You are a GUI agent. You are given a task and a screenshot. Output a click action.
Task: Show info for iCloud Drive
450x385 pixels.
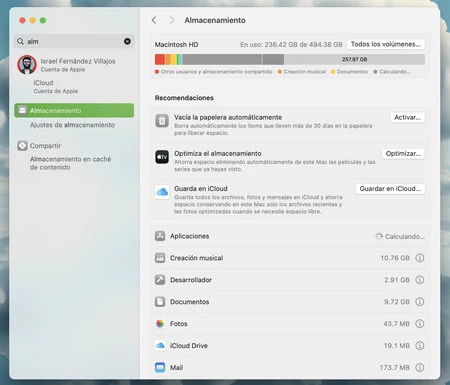click(x=420, y=346)
